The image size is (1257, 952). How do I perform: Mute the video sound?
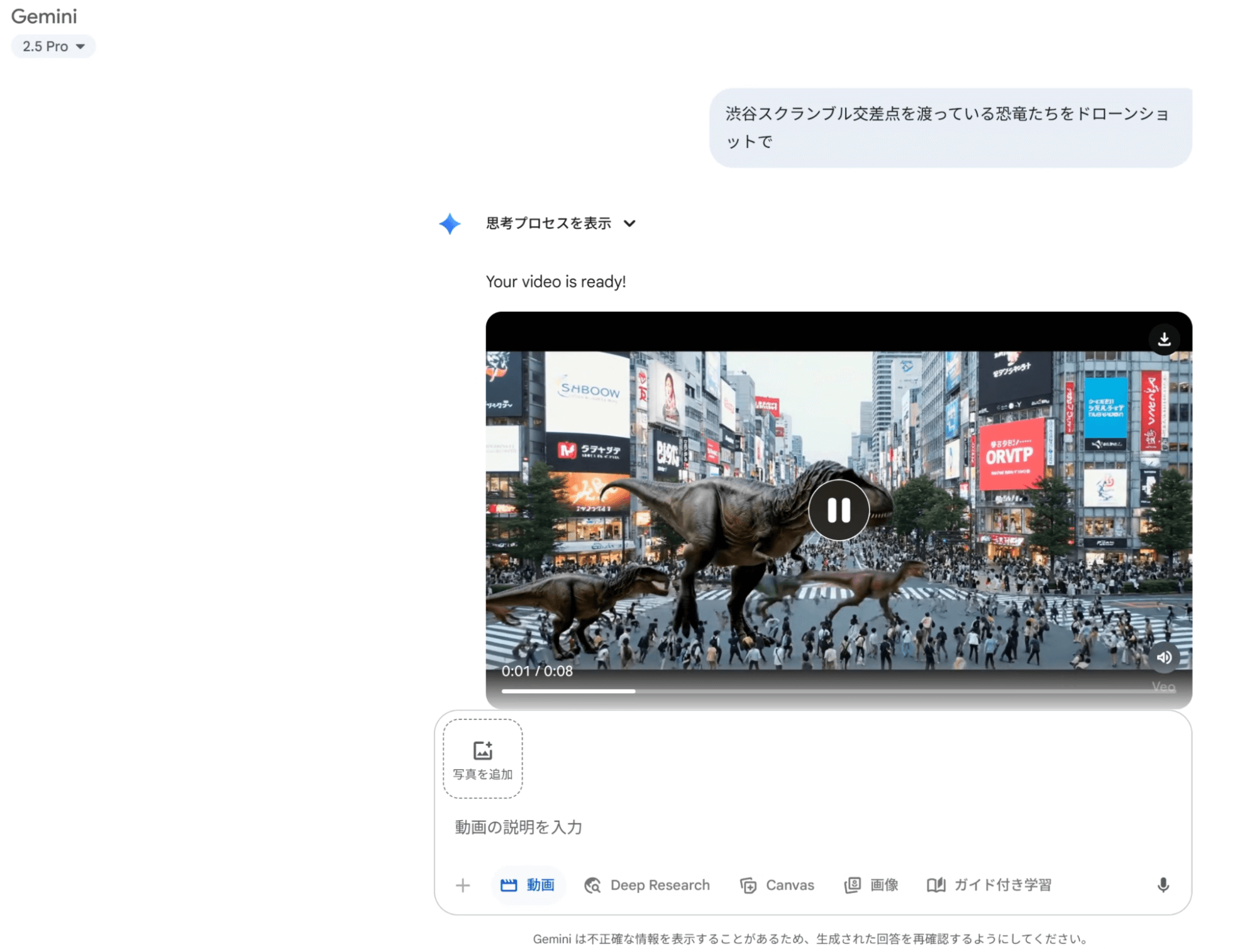1164,657
